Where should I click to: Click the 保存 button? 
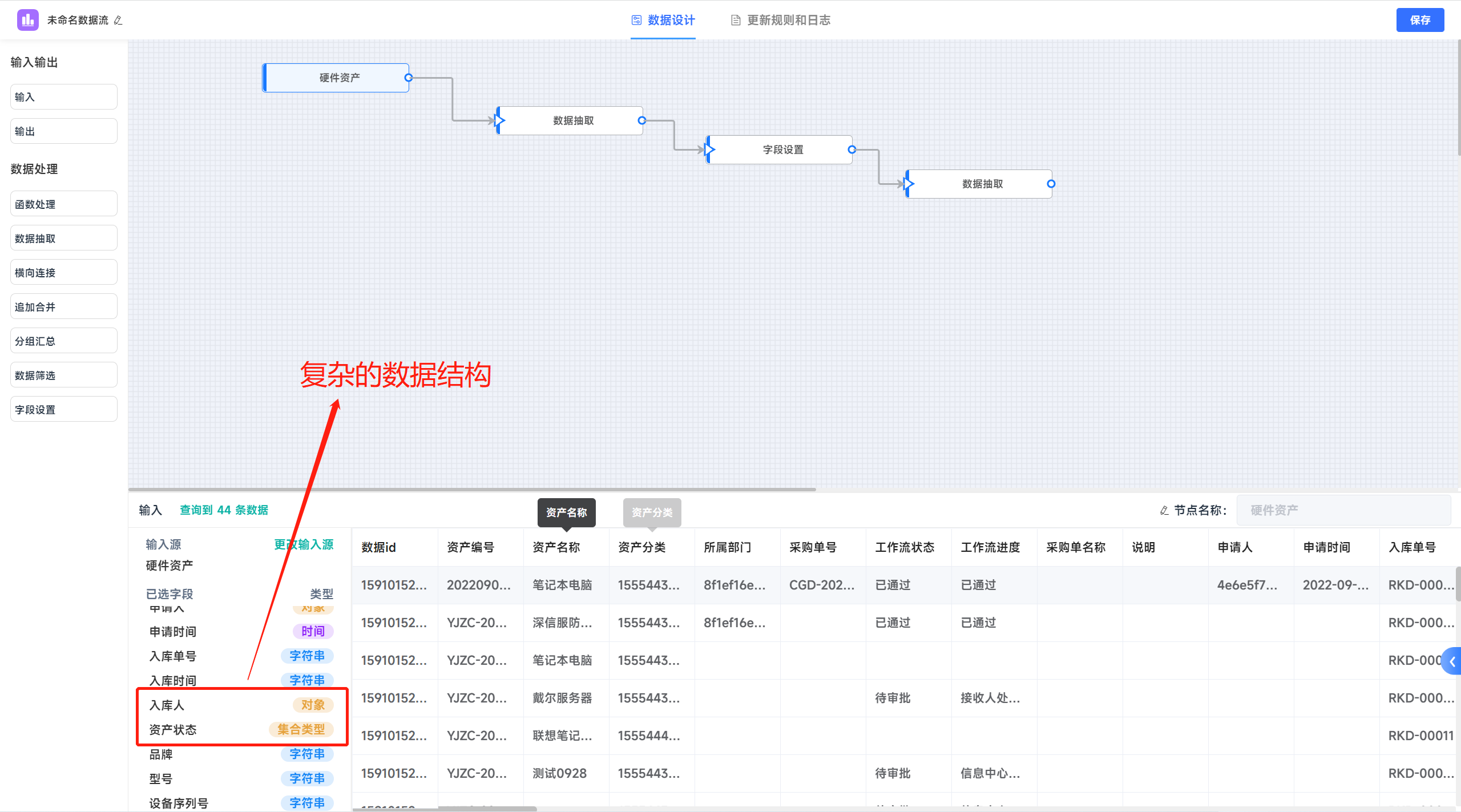[1420, 20]
